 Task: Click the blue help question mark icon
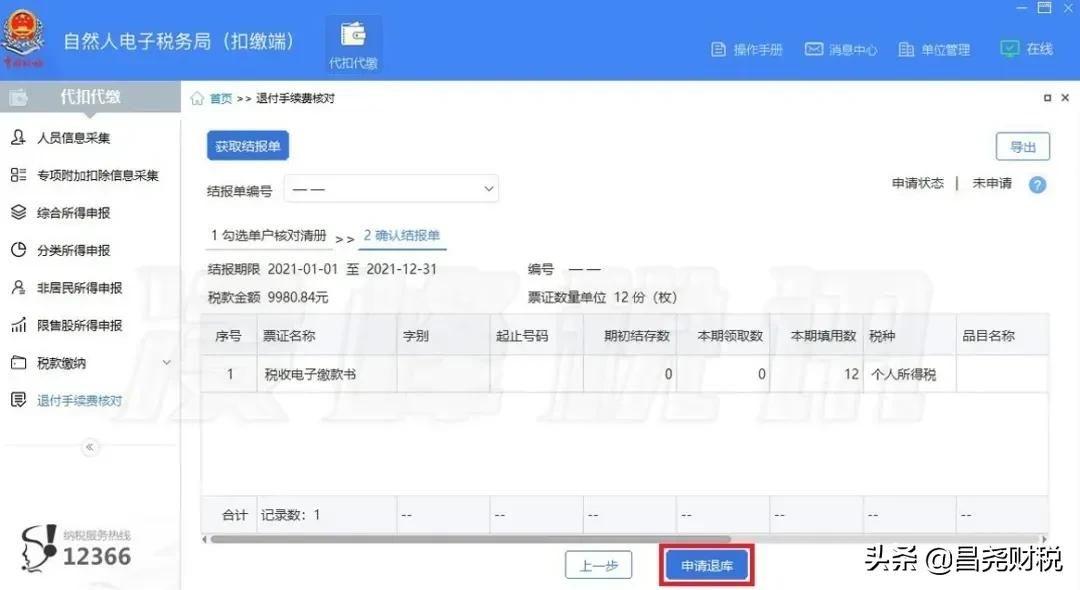[1037, 185]
